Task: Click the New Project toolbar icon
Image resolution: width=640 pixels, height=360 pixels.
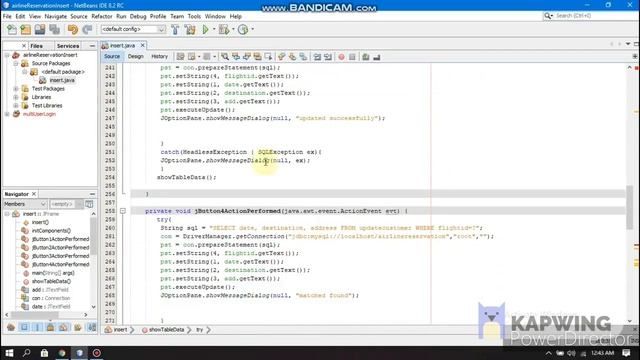Action: pyautogui.click(x=25, y=29)
